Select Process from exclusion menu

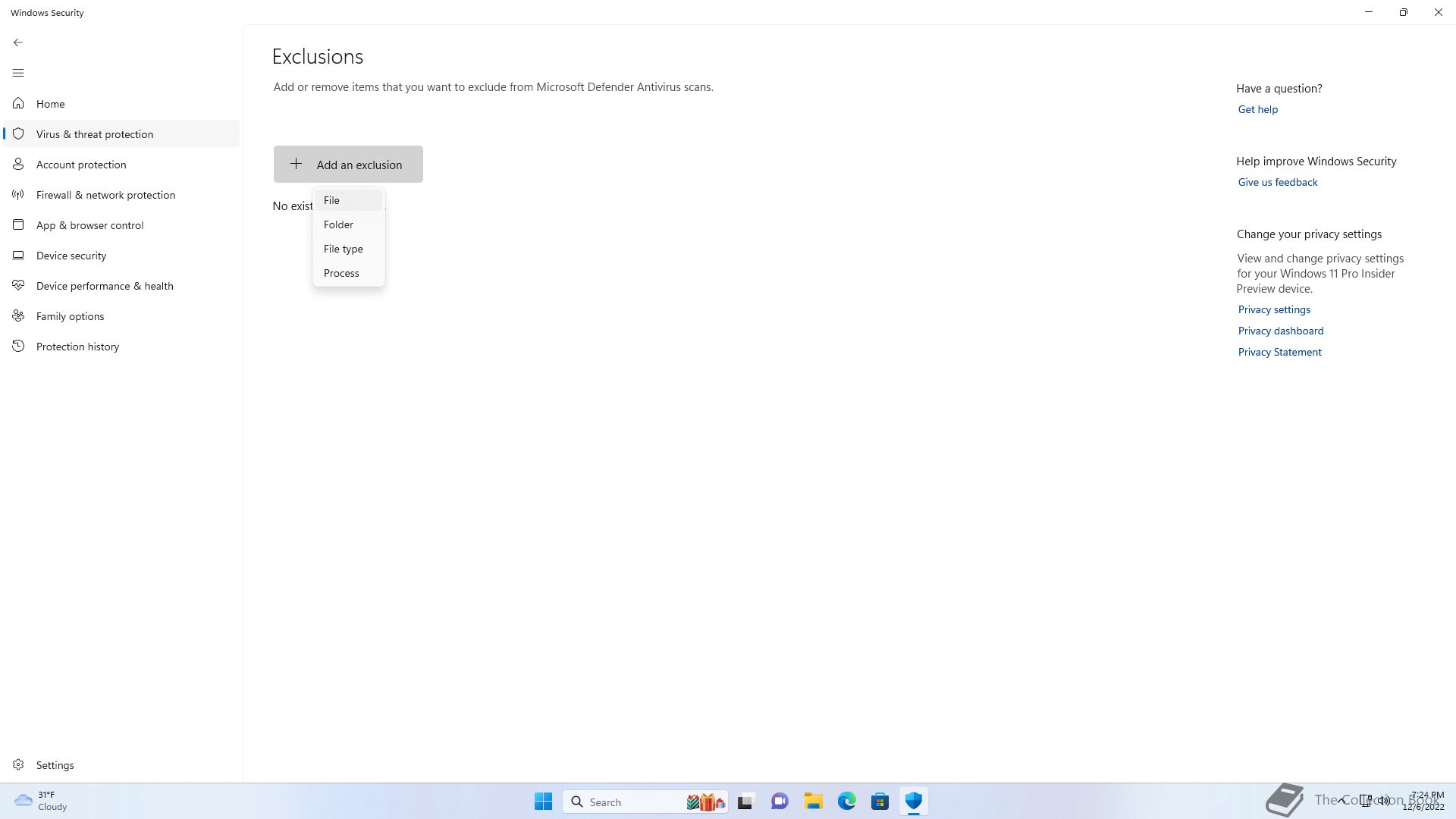349,273
